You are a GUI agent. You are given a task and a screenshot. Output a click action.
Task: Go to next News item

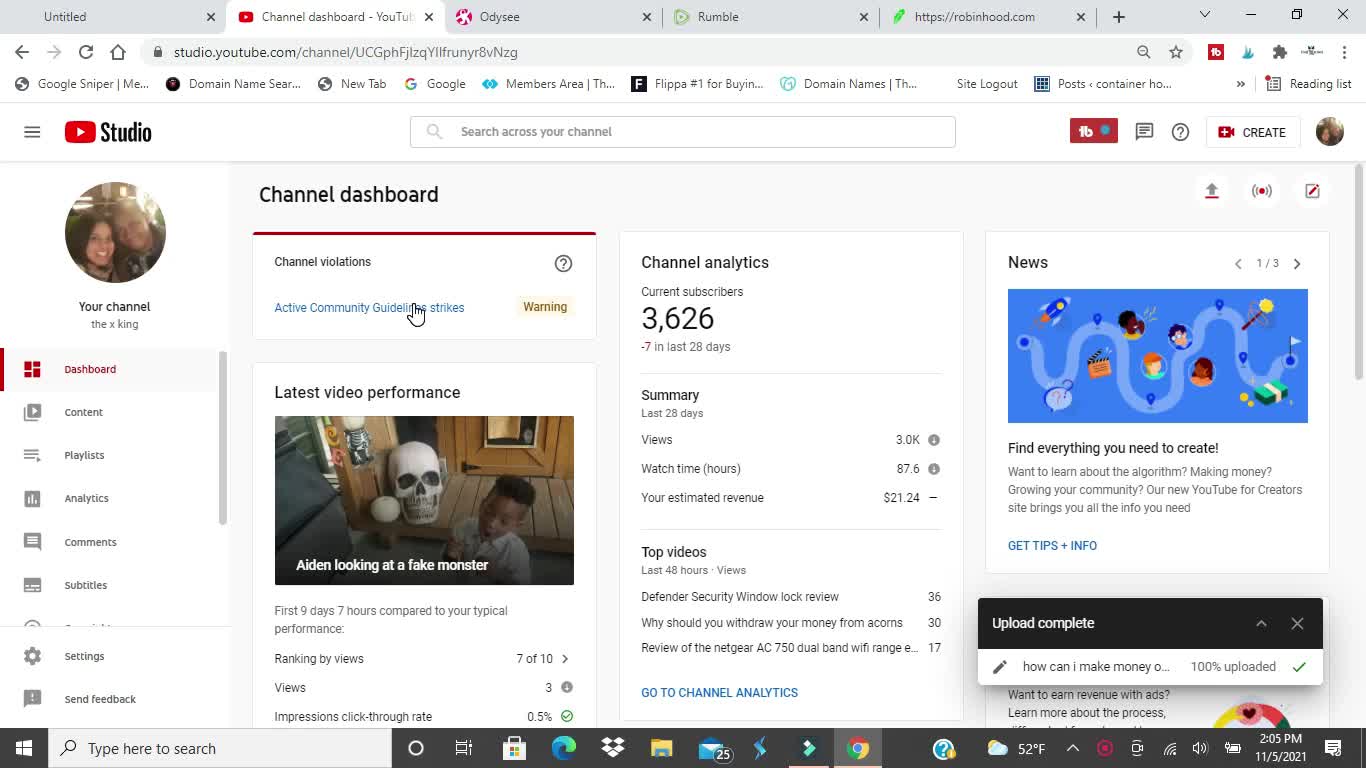click(x=1297, y=264)
